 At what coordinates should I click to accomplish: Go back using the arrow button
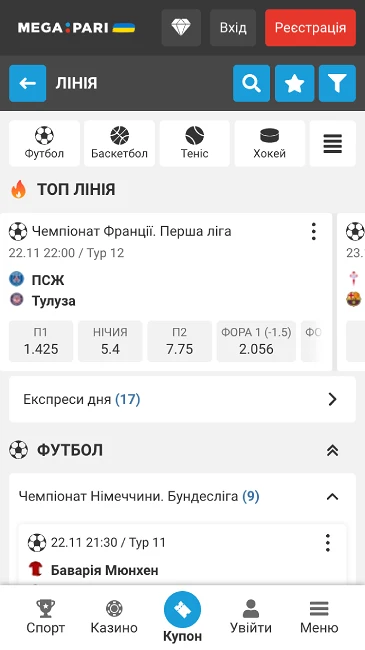tap(27, 83)
